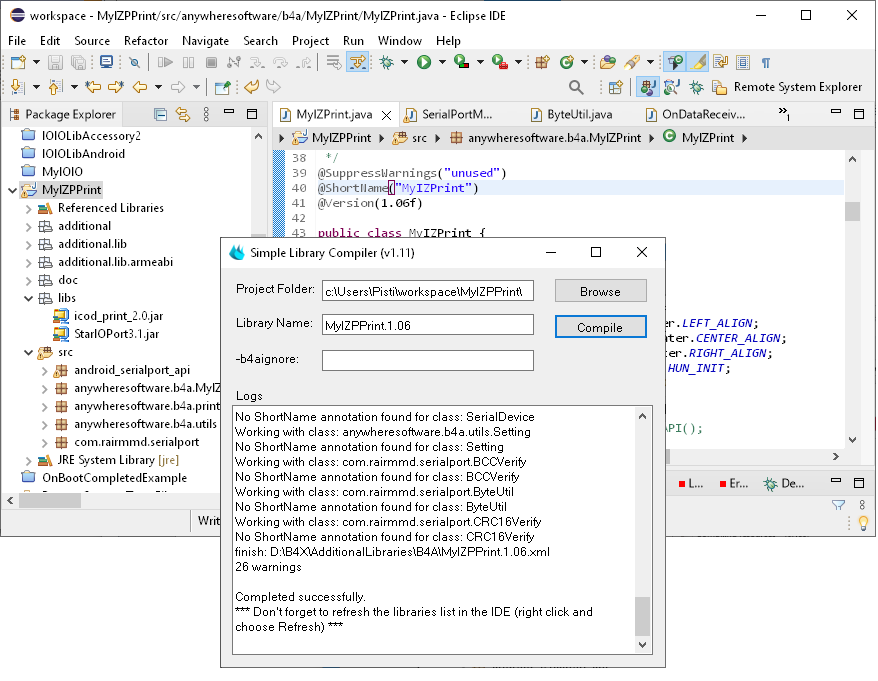Jump to Last Edit Location icon
878x681 pixels.
[x=93, y=87]
